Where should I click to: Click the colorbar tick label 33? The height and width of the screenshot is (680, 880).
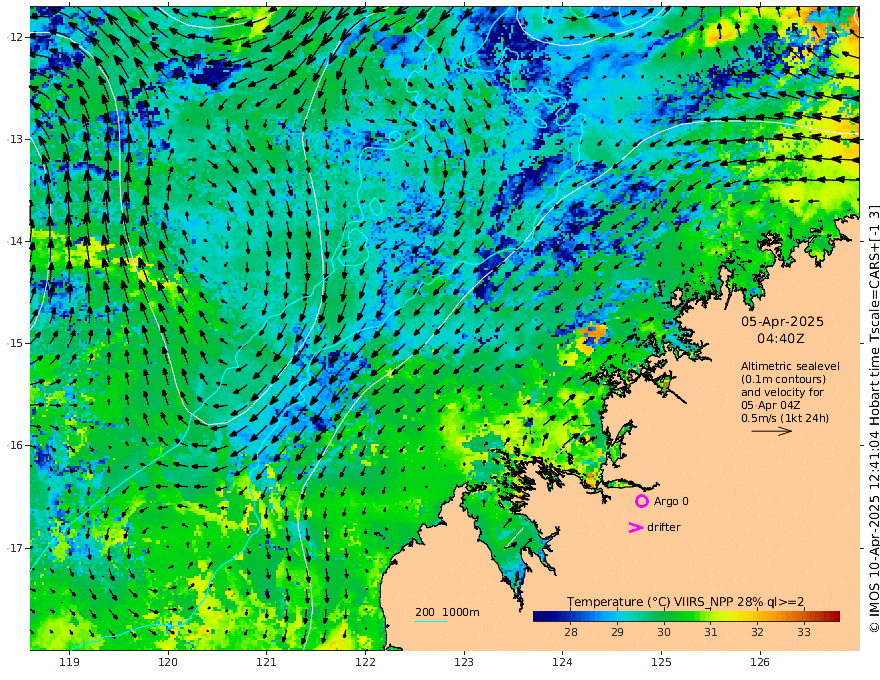pos(804,632)
